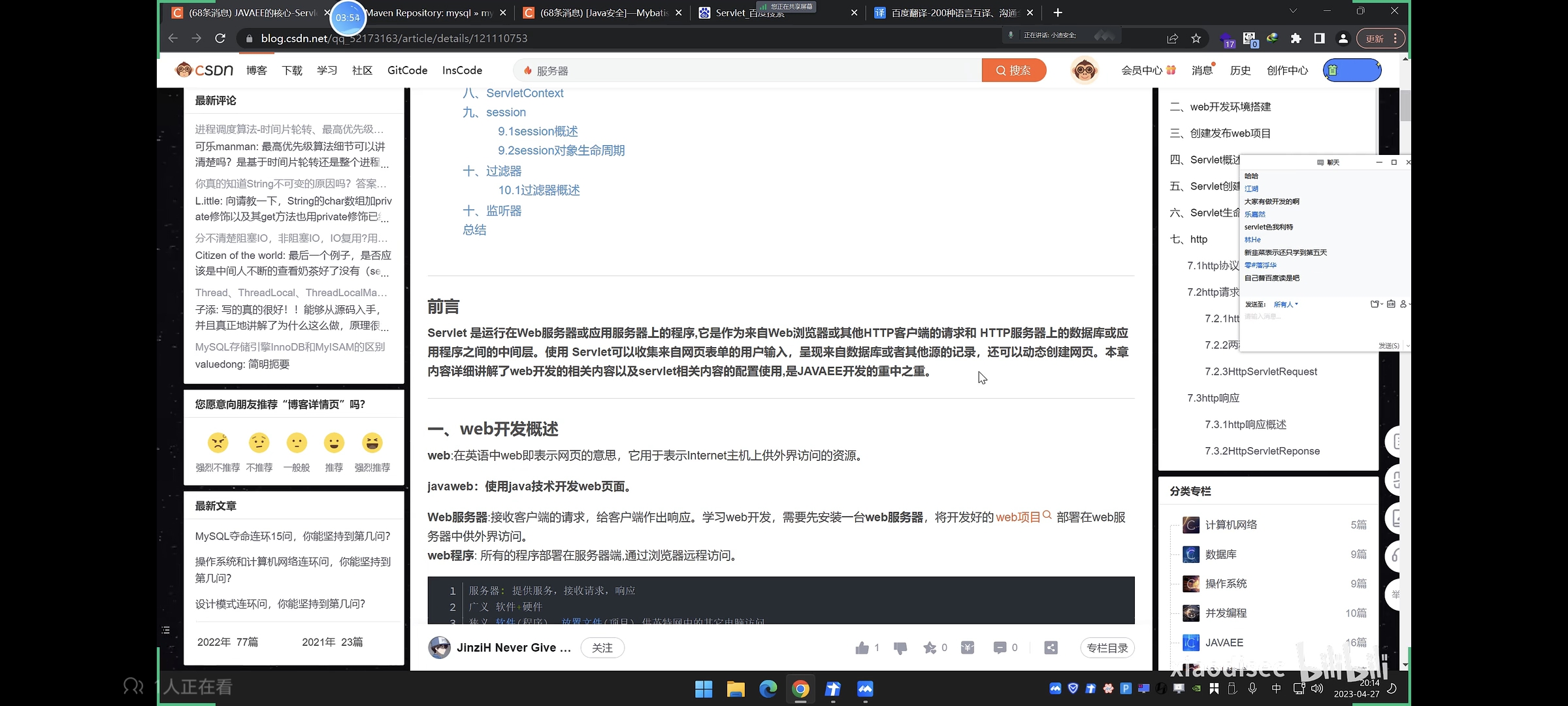Switch to the JAVAEE的核心-Servlet tab
The image size is (1568, 706).
tap(253, 12)
